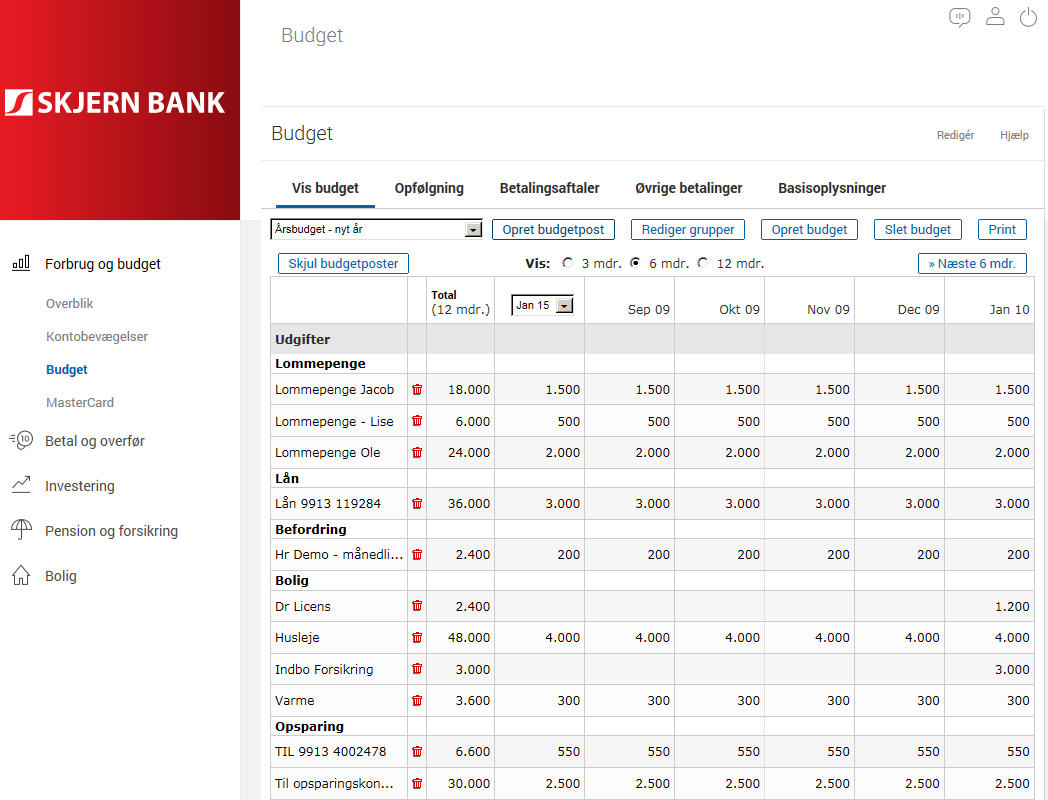This screenshot has height=800, width=1048.
Task: Click the Husleje row label
Action: (297, 638)
